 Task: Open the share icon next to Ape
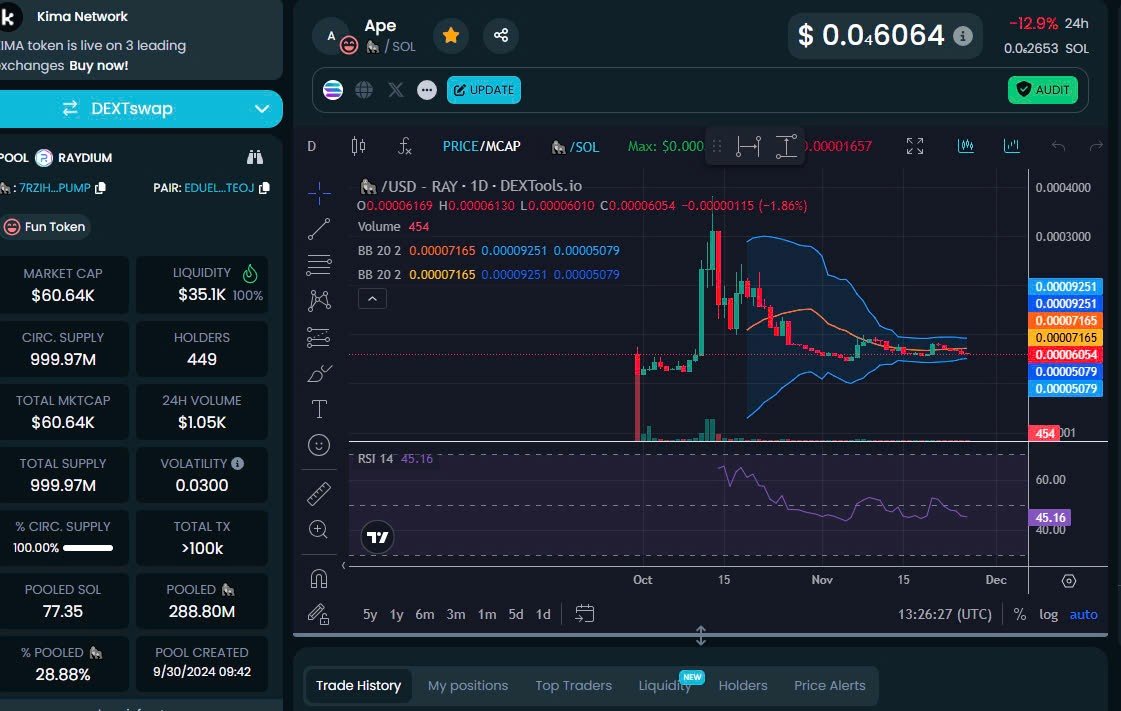tap(500, 35)
